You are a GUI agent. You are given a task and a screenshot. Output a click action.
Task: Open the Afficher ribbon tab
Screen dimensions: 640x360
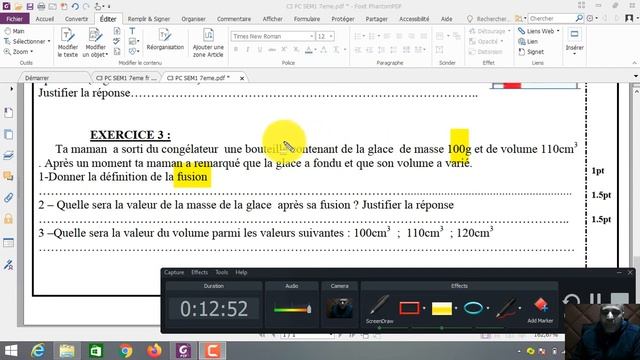(273, 19)
